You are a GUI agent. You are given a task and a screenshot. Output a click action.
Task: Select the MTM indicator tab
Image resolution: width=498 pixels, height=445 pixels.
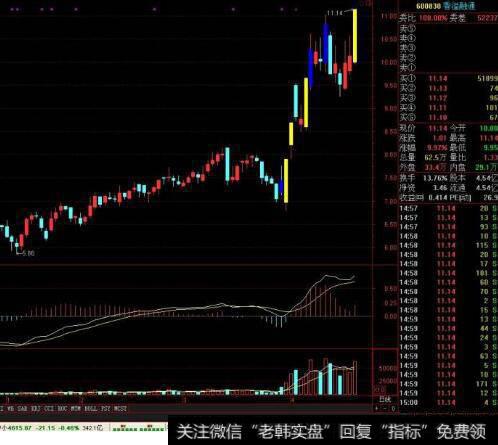click(76, 408)
